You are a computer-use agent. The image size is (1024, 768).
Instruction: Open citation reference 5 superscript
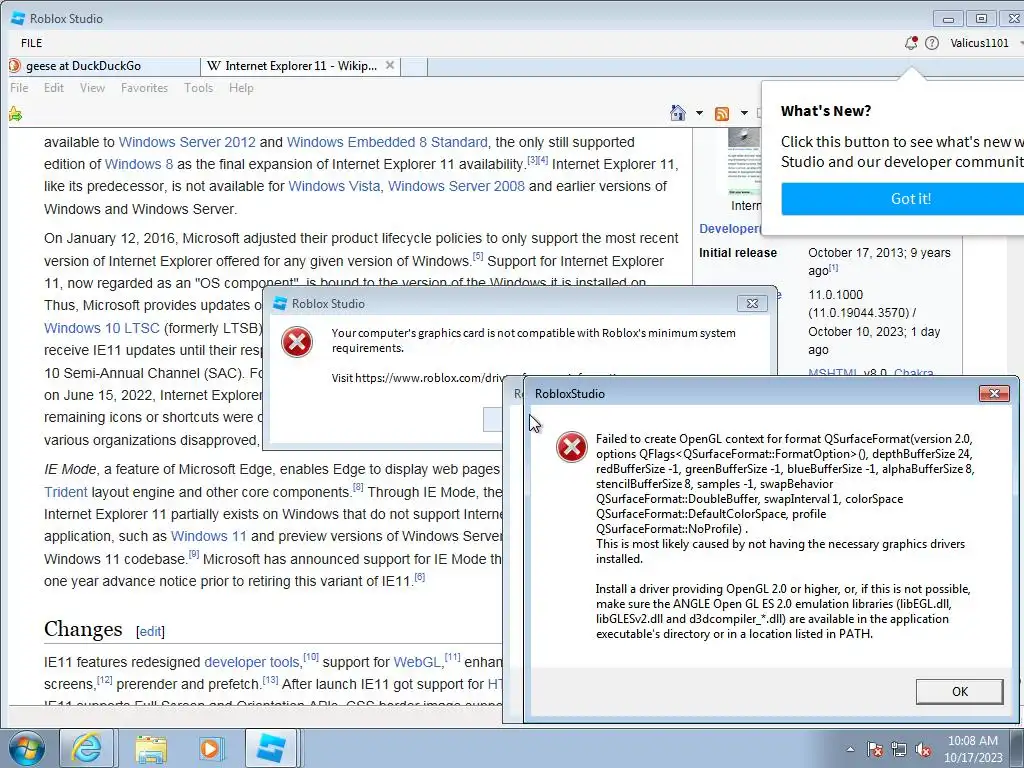(478, 256)
